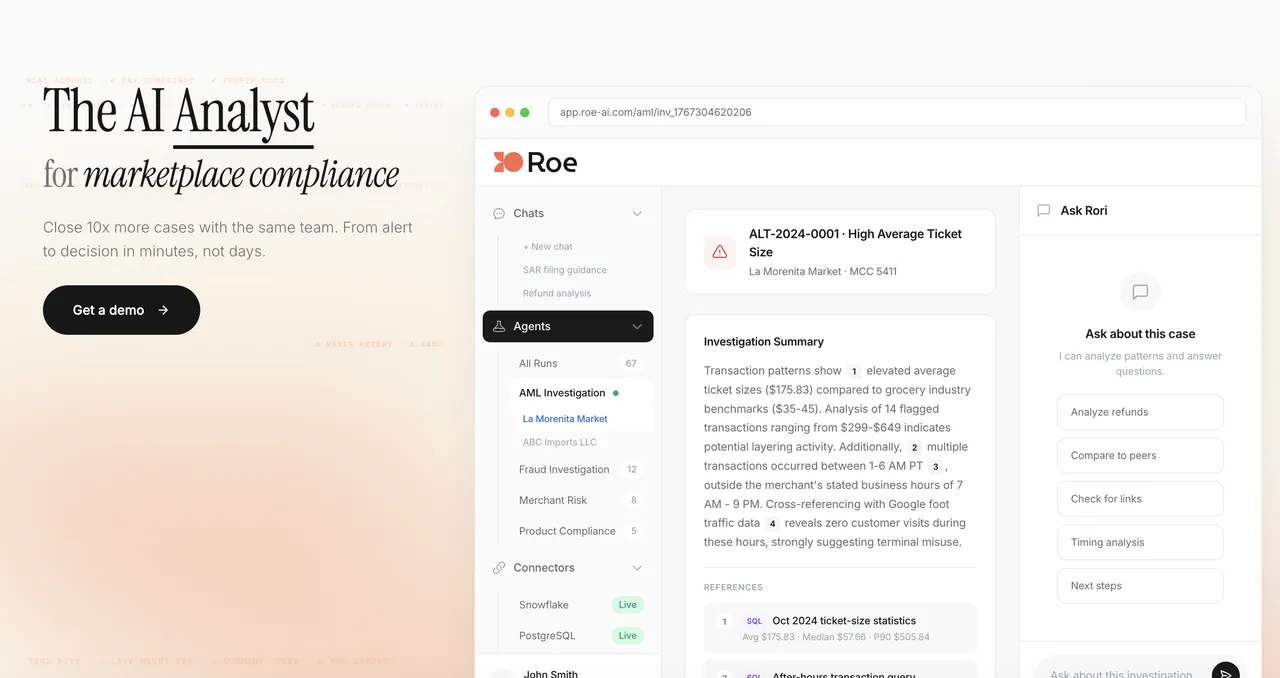The height and width of the screenshot is (678, 1280).
Task: Collapse the Connectors section chevron
Action: point(637,568)
